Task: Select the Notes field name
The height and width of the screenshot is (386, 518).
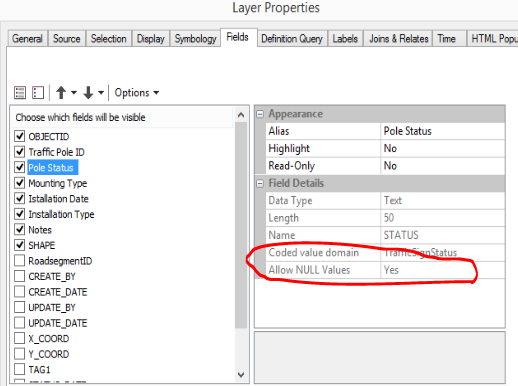Action: click(40, 230)
